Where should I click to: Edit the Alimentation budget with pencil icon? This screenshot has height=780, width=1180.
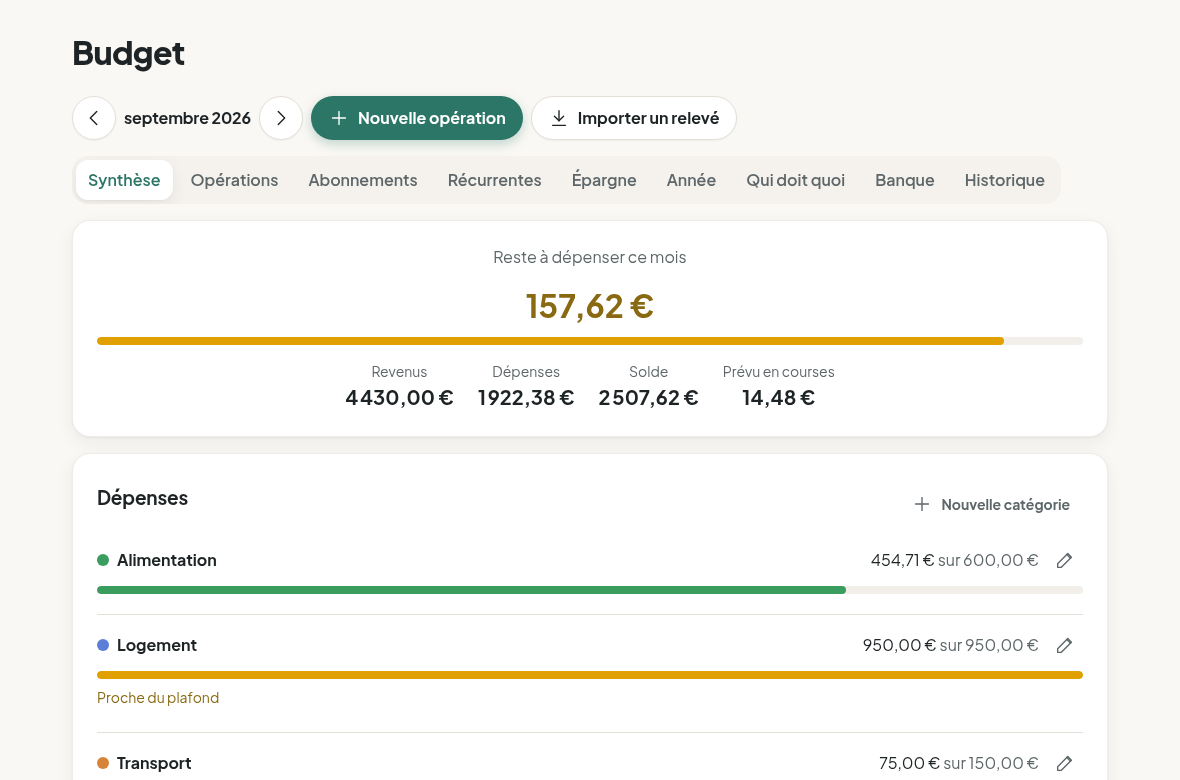(1064, 560)
